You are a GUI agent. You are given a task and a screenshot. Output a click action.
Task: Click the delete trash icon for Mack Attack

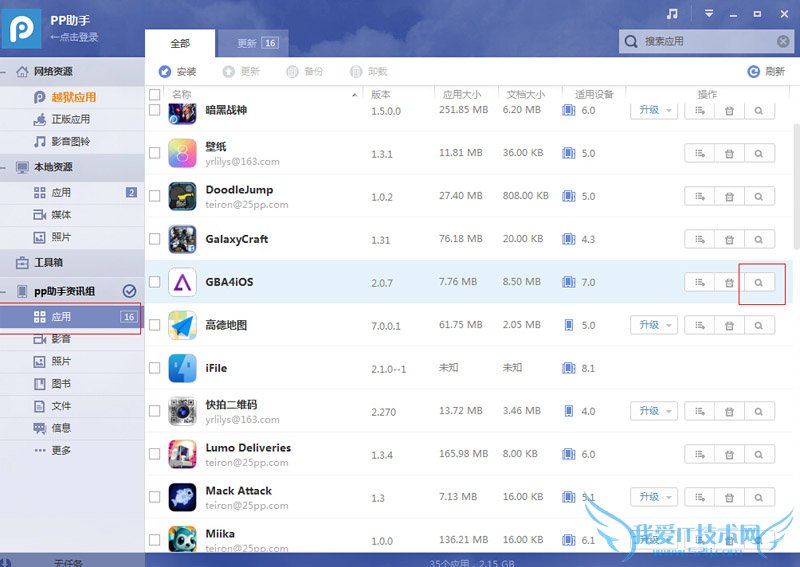(x=730, y=497)
